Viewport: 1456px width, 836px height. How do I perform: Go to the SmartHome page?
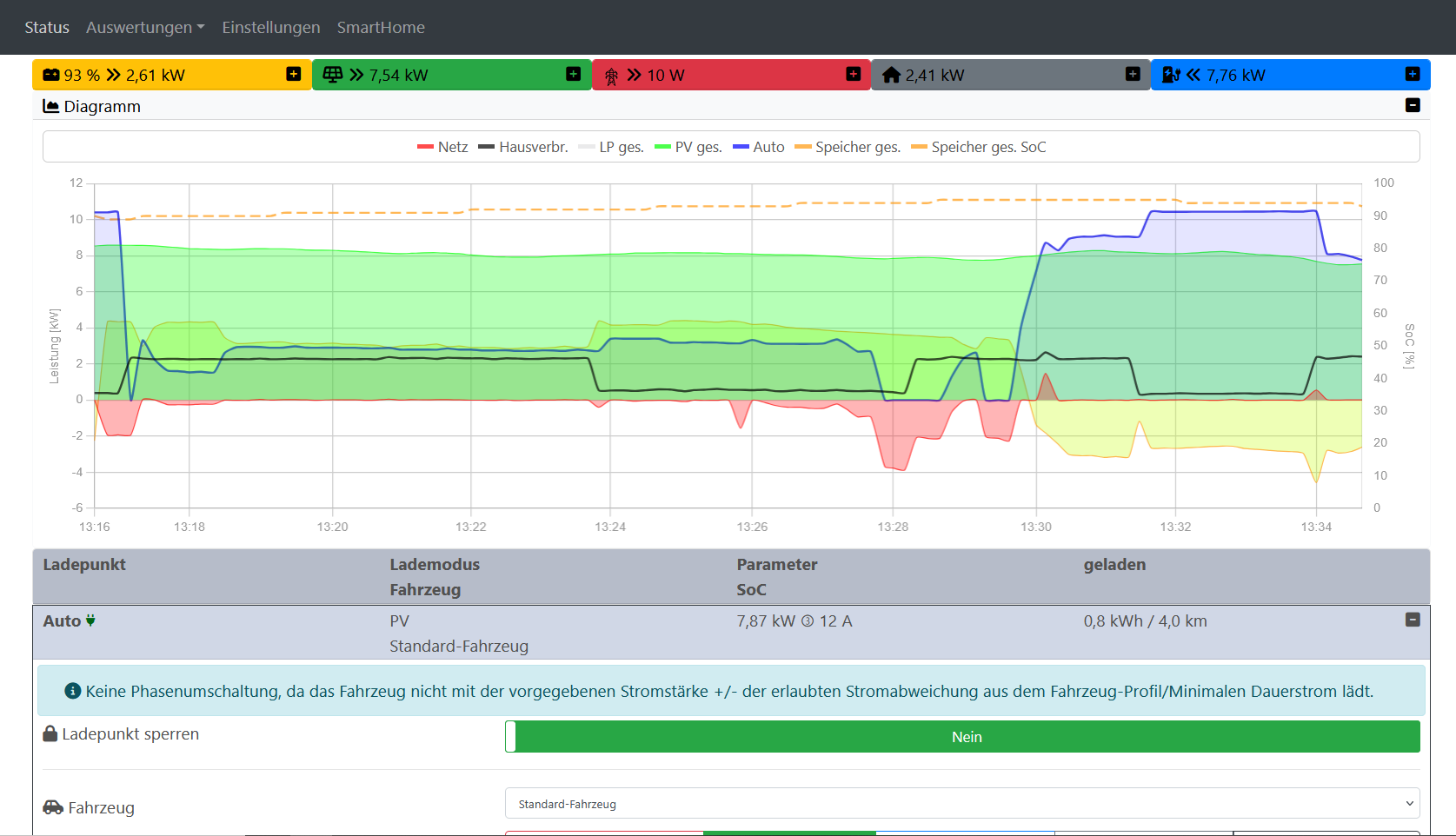tap(381, 28)
